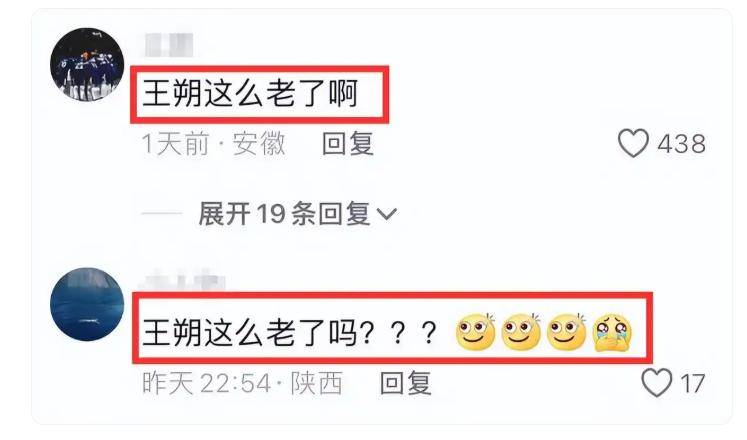Like the comment with 438 likes
This screenshot has width=747, height=440.
[x=633, y=143]
